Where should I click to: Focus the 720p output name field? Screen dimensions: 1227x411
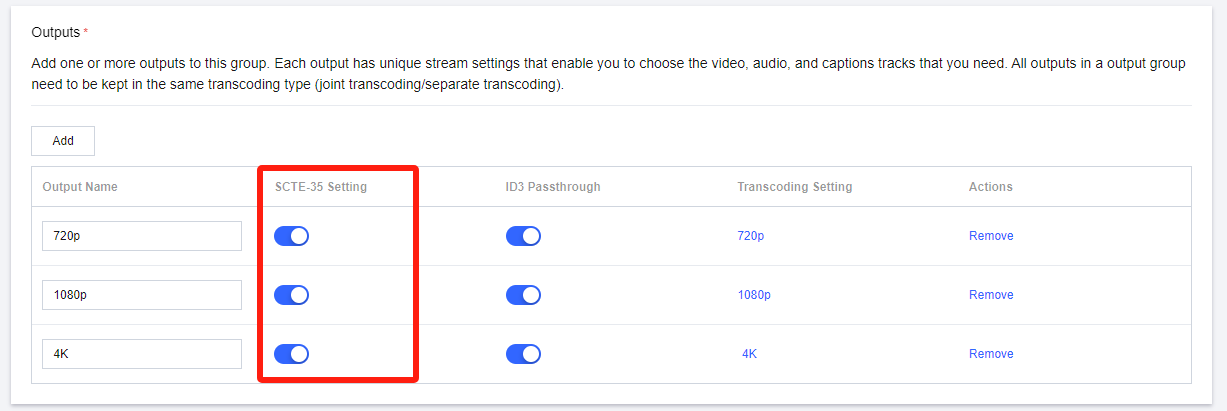[x=142, y=236]
